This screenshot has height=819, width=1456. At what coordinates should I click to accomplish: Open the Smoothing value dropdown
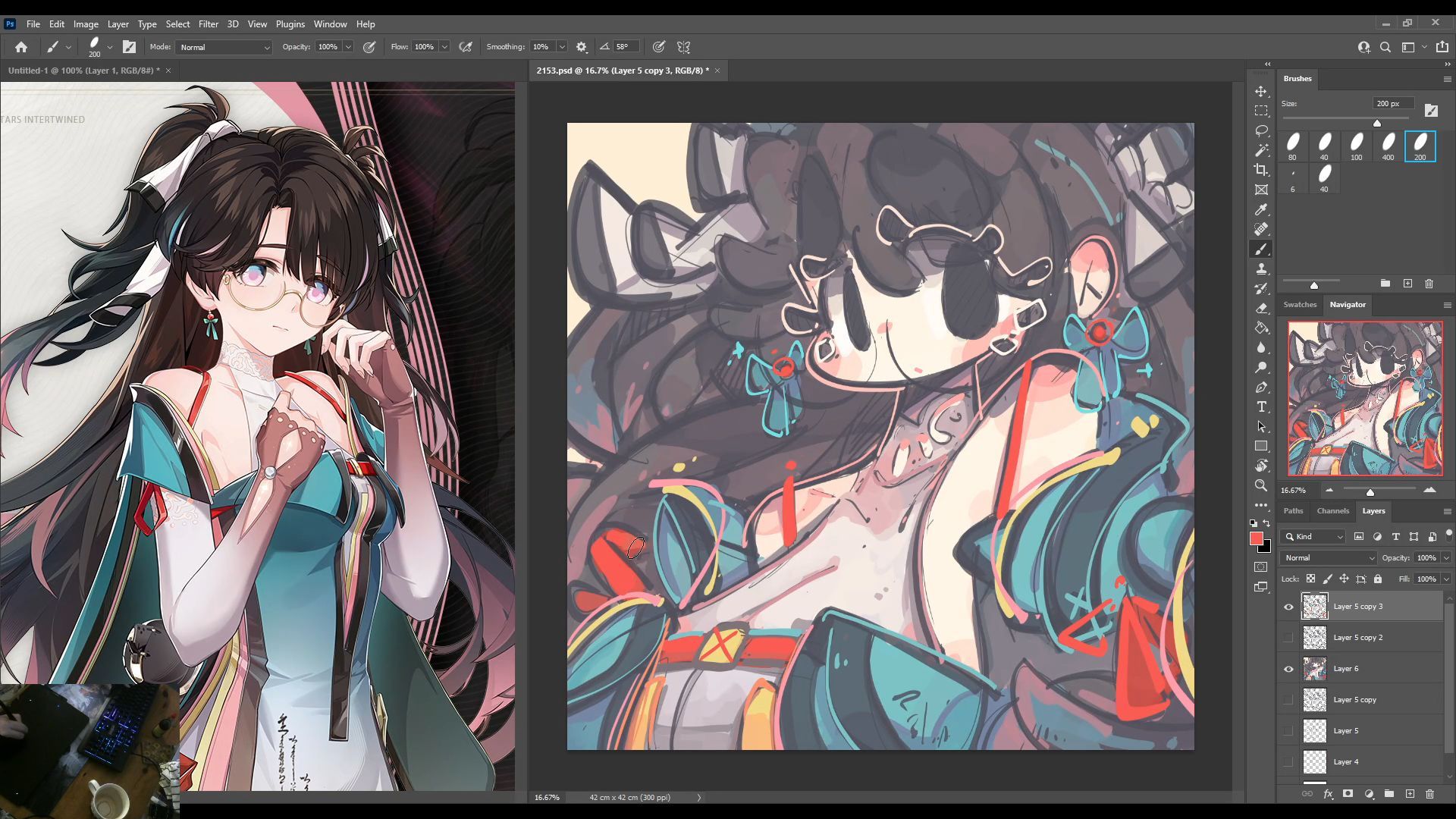[x=562, y=47]
